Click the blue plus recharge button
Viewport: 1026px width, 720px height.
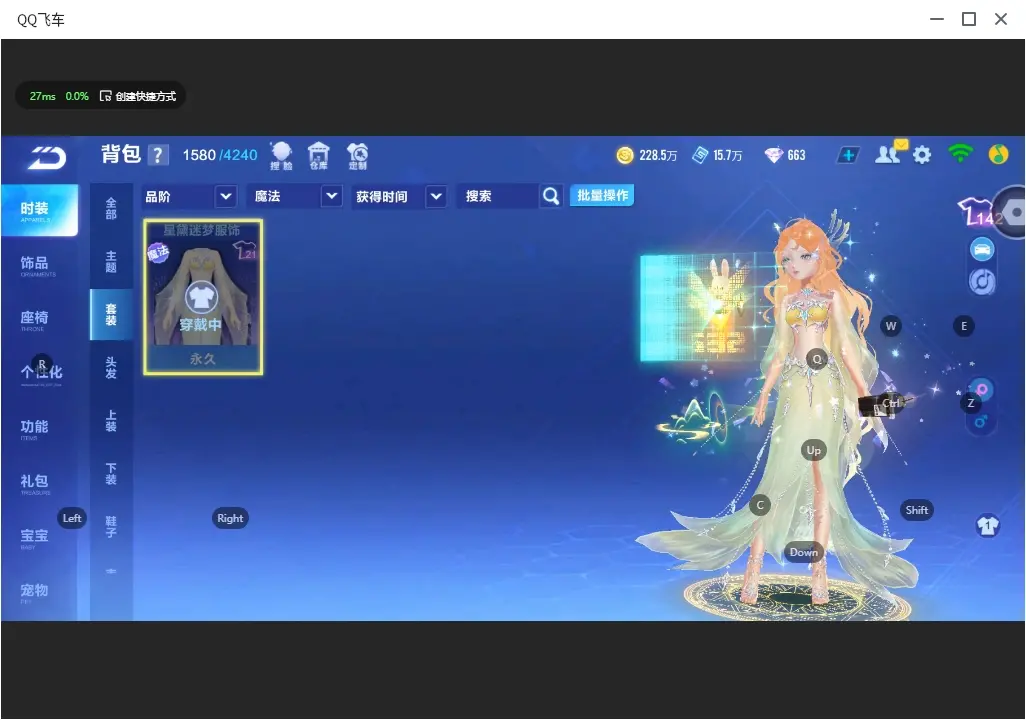[848, 155]
